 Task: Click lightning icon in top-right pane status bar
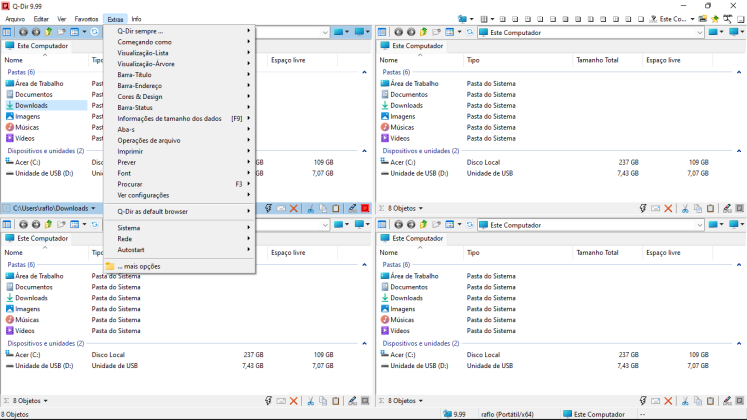(x=643, y=208)
